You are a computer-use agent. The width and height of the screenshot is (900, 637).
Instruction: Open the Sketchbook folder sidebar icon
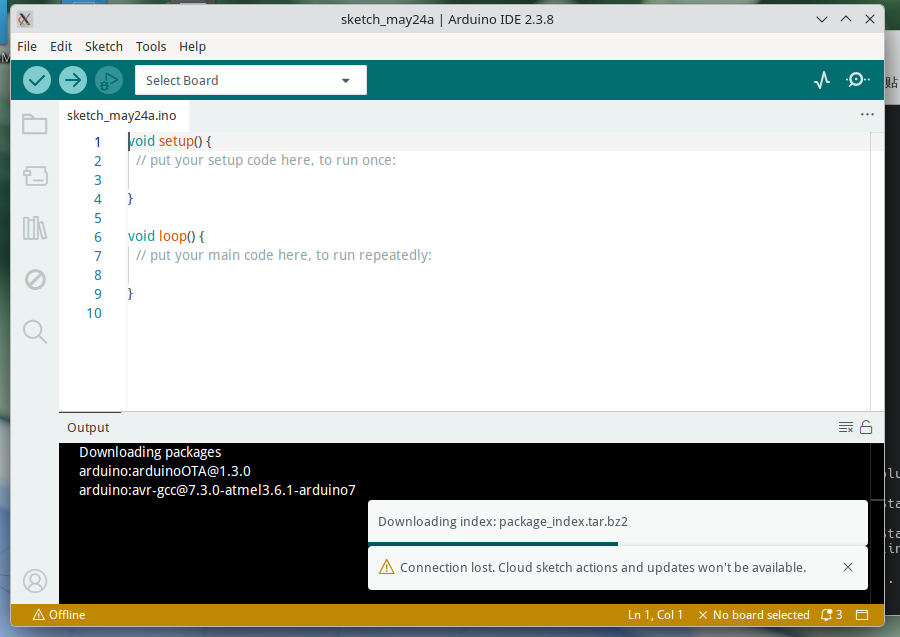34,124
